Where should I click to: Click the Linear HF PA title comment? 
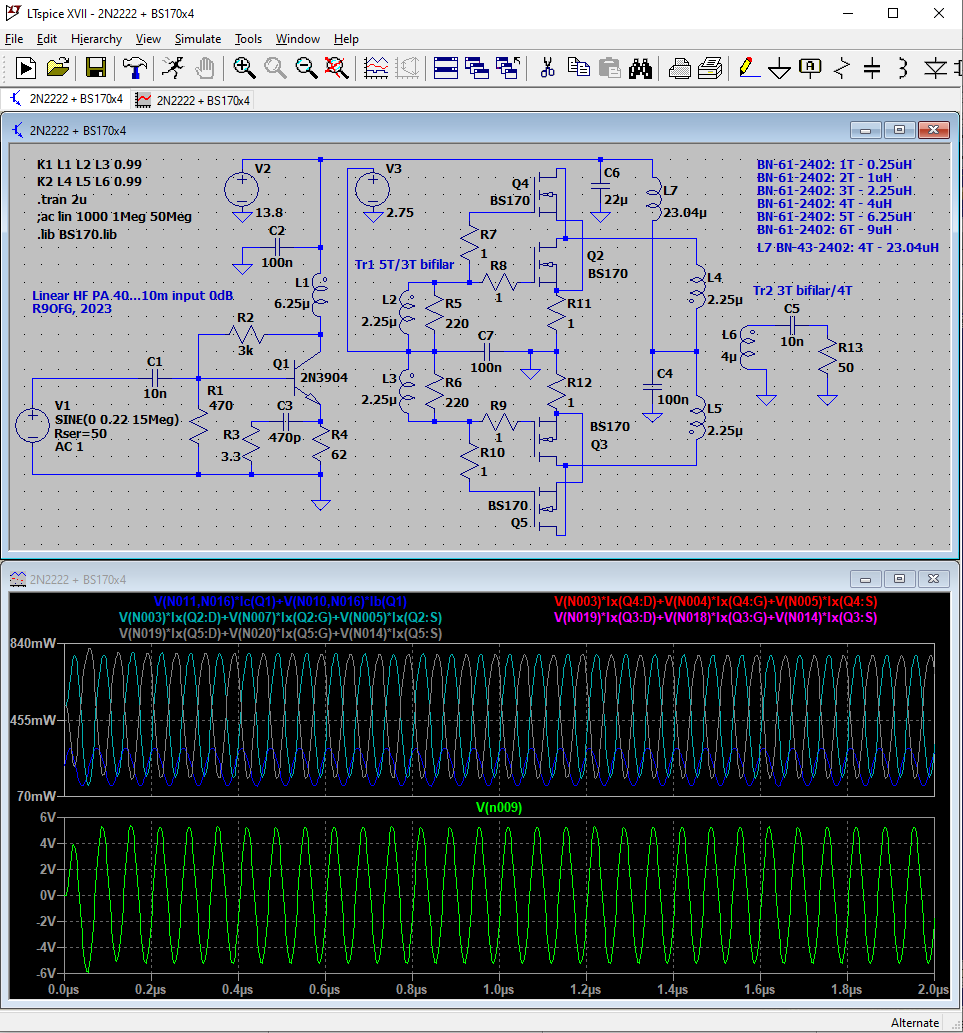pos(133,295)
